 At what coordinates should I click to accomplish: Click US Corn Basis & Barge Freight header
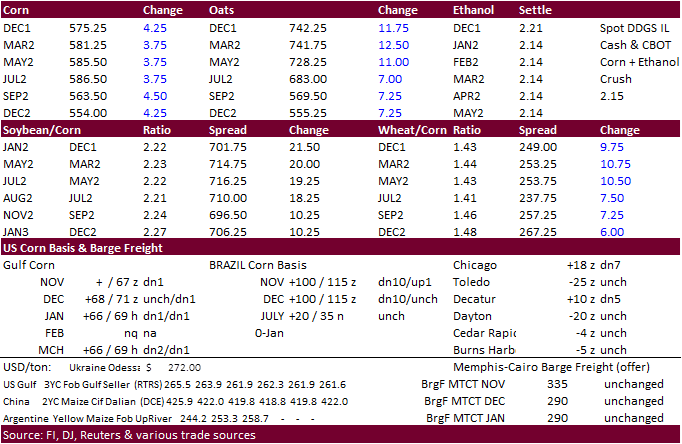(x=83, y=248)
